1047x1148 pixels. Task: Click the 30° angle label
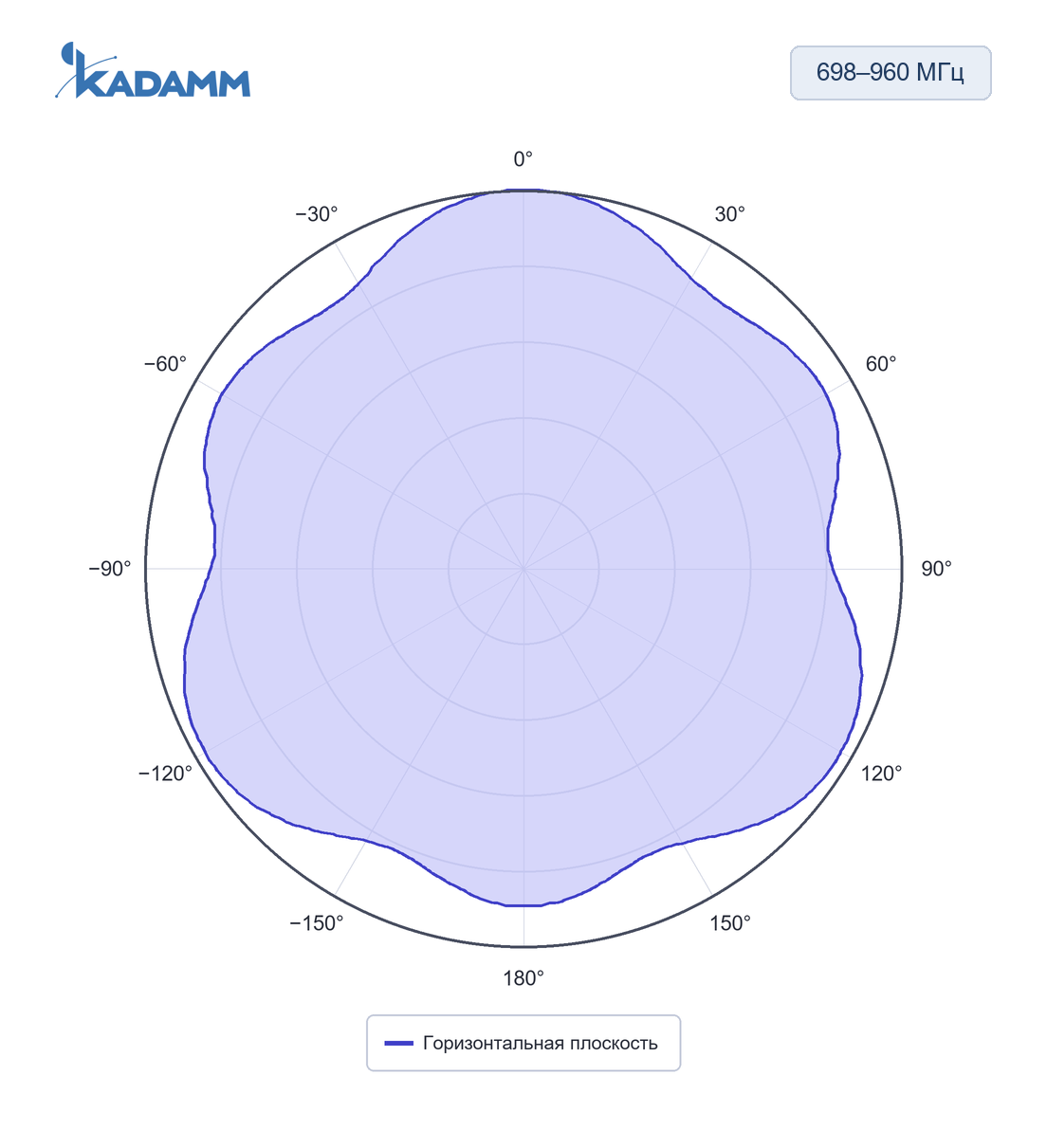pos(729,214)
